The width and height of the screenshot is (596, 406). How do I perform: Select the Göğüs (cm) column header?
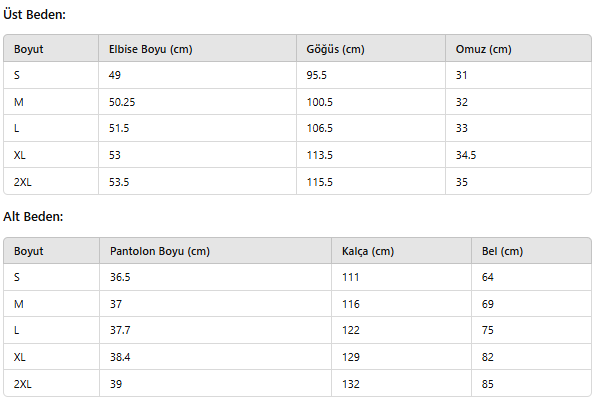[x=371, y=48]
